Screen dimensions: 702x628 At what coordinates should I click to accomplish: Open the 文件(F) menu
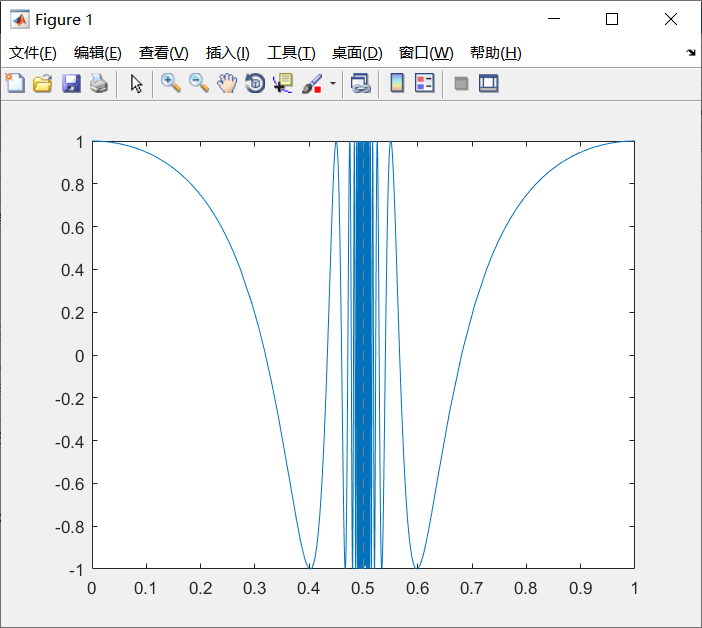tap(33, 53)
